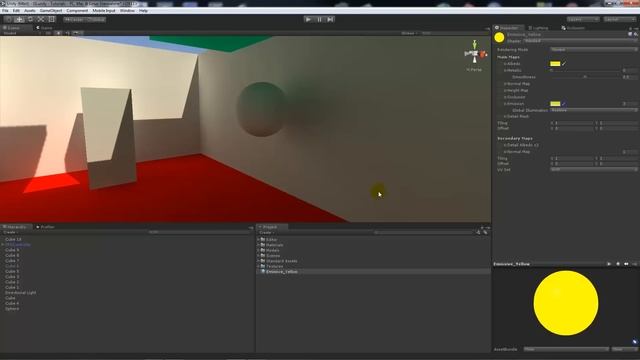Open the Project Create dropdown

point(267,232)
